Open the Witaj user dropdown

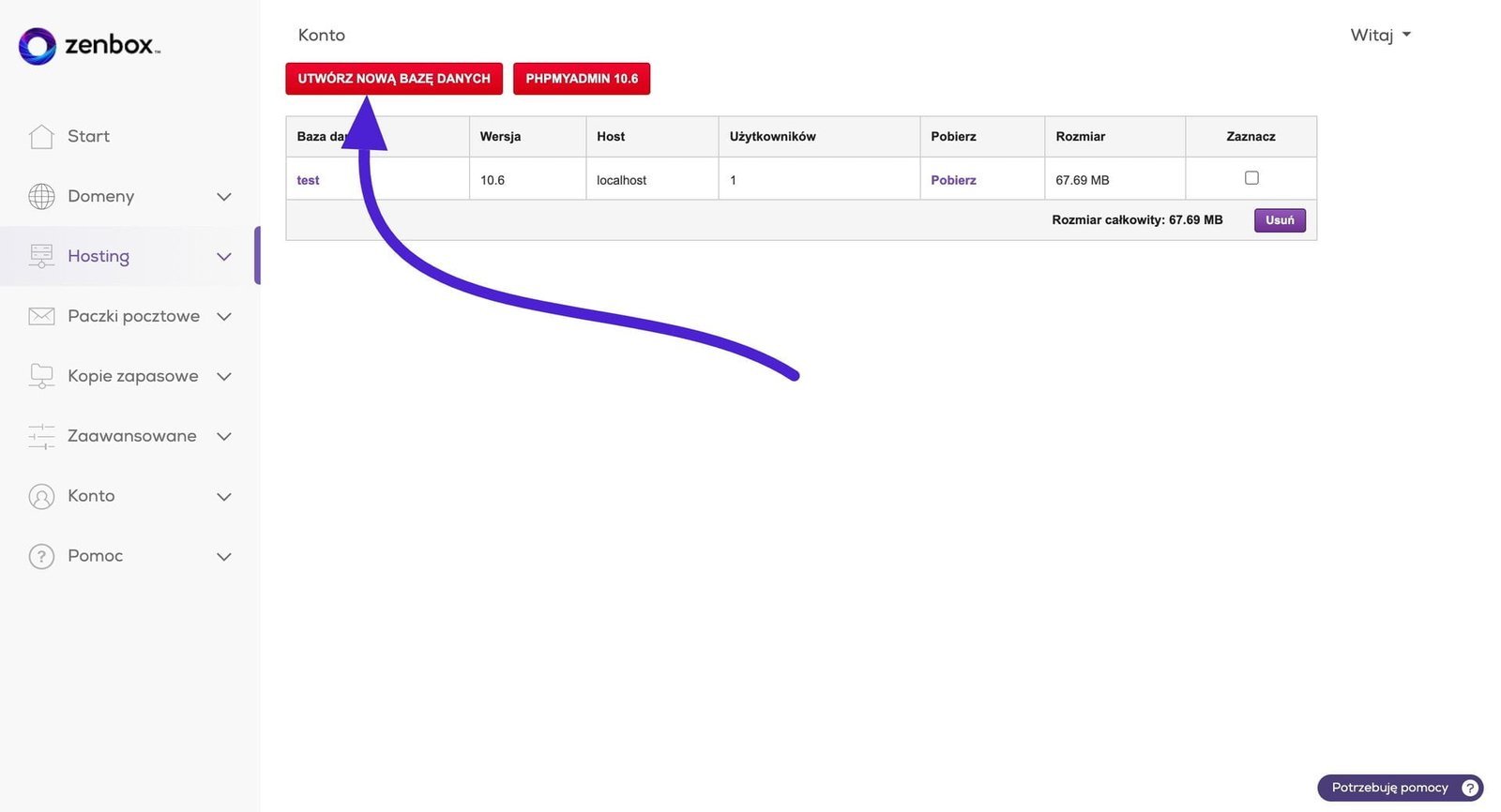[1380, 36]
